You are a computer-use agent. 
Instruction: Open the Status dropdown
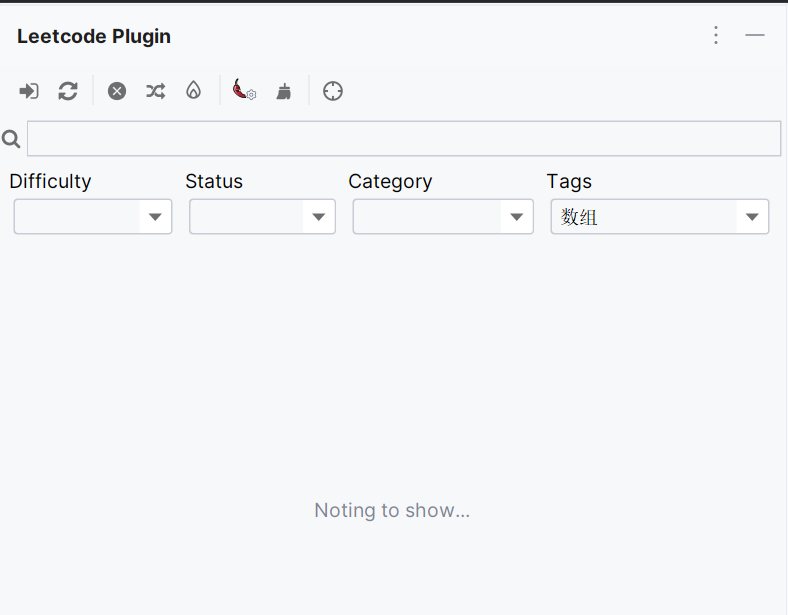click(x=262, y=217)
